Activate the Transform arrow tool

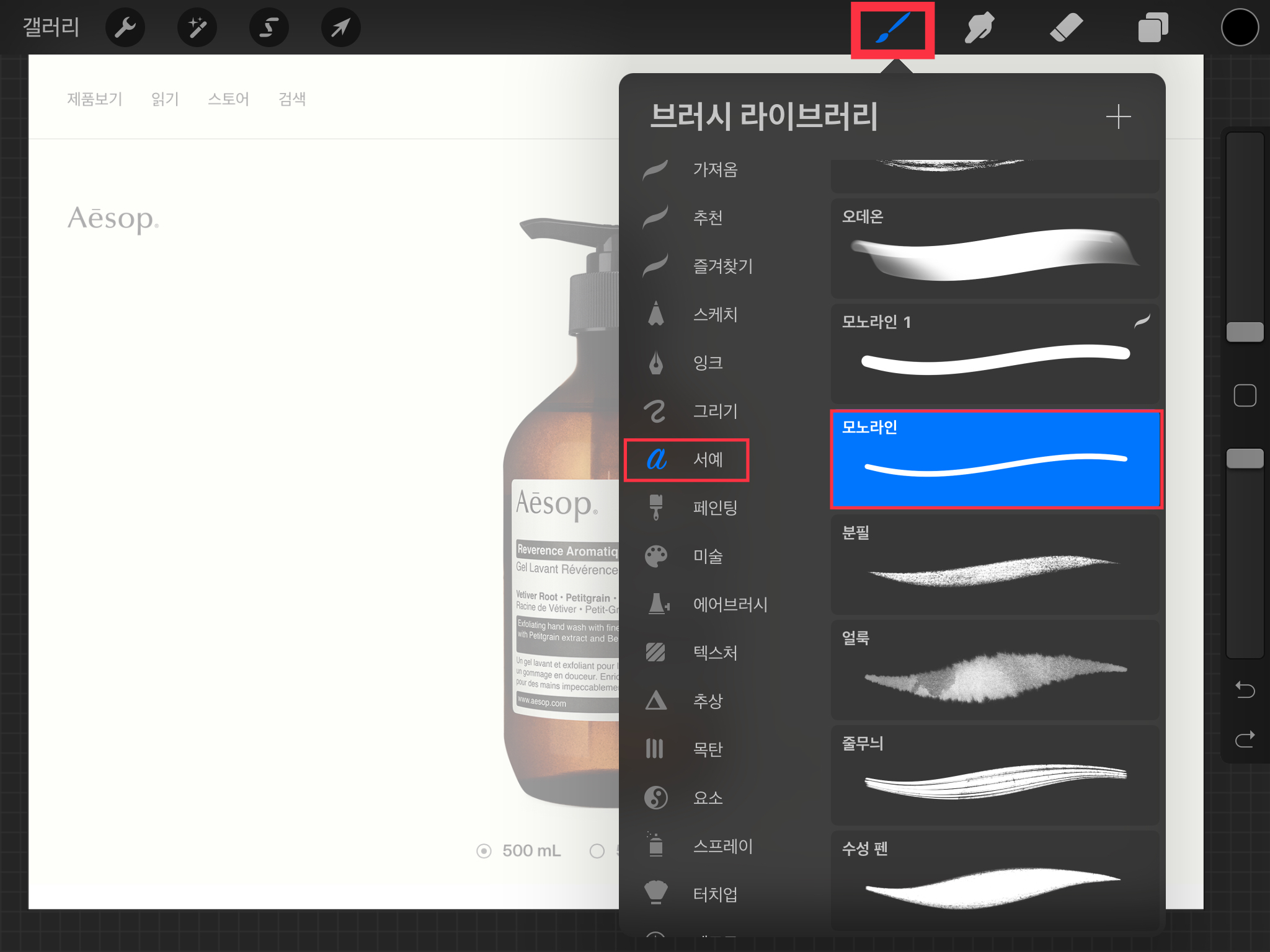pos(340,28)
